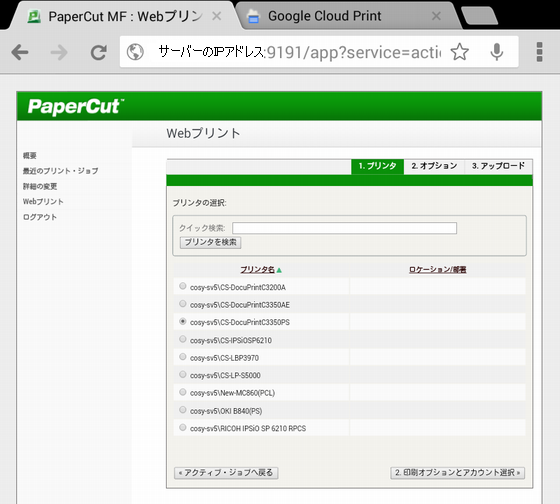This screenshot has height=504, width=560.
Task: Switch to the PaperCut MF Web print tab
Action: coord(121,16)
